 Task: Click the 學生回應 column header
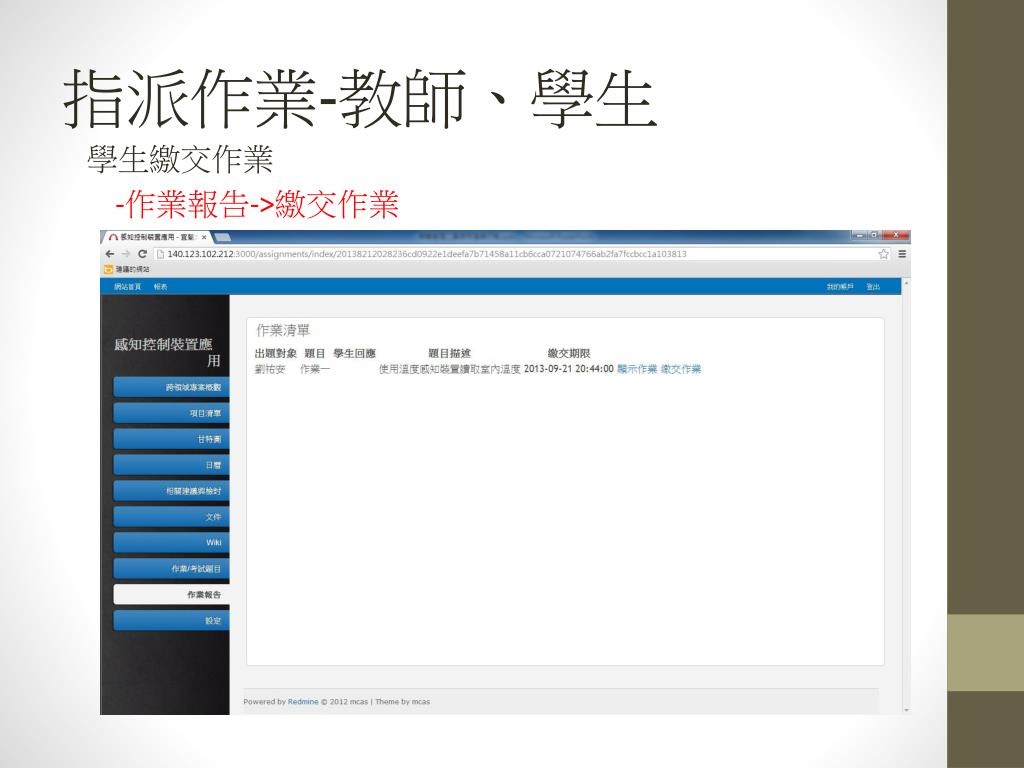pos(355,353)
